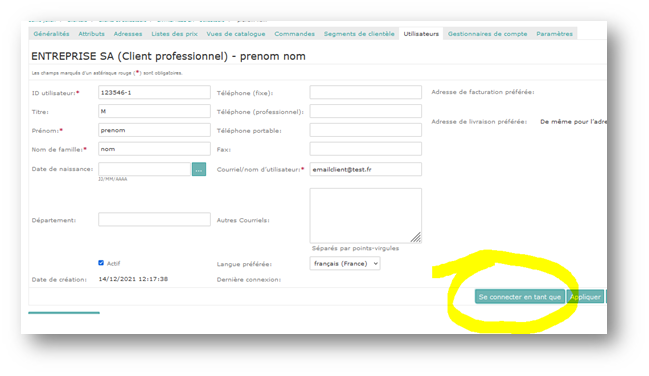Click into the Fax field
Screen dimensions: 649x376
click(365, 149)
